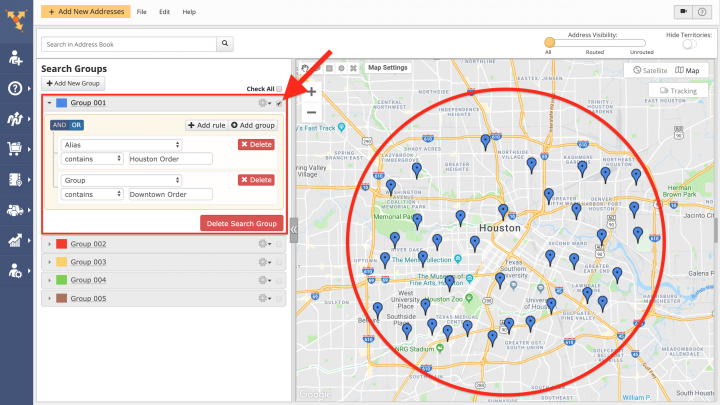The image size is (720, 405).
Task: Open the contains dropdown under Group
Action: point(92,194)
